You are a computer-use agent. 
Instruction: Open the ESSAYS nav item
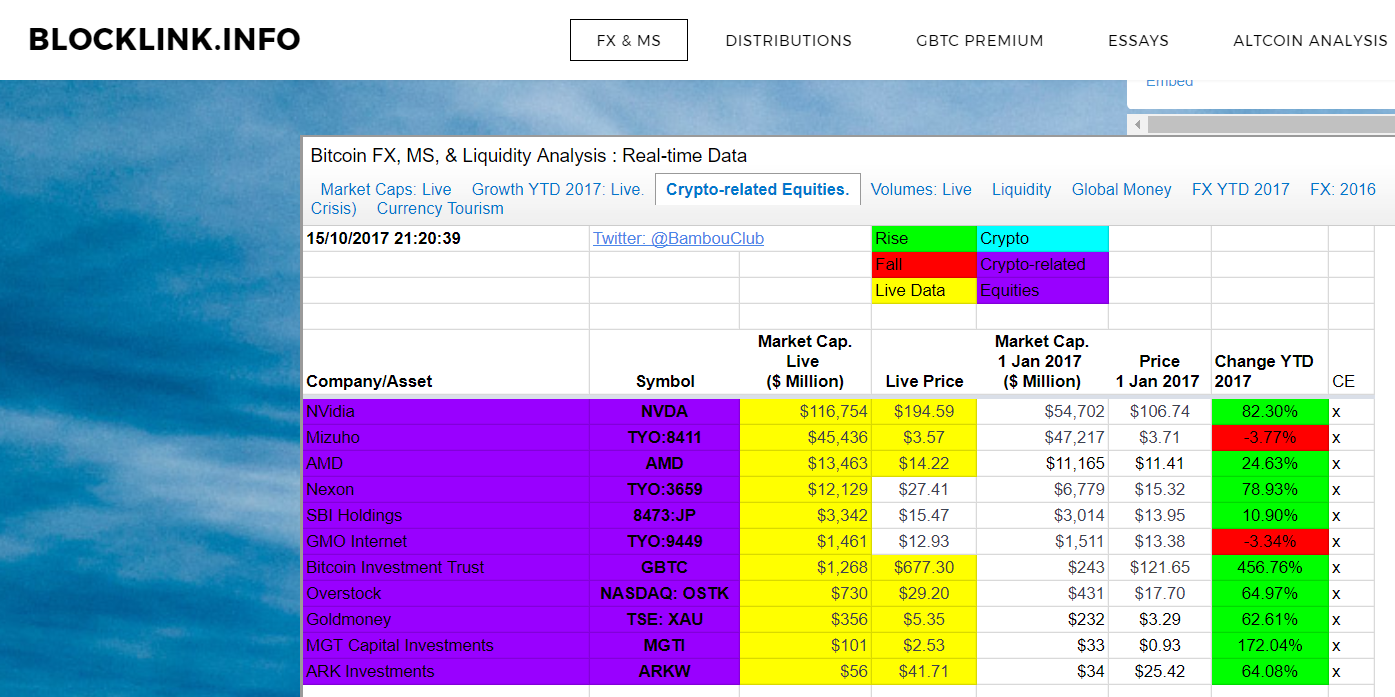[1138, 41]
